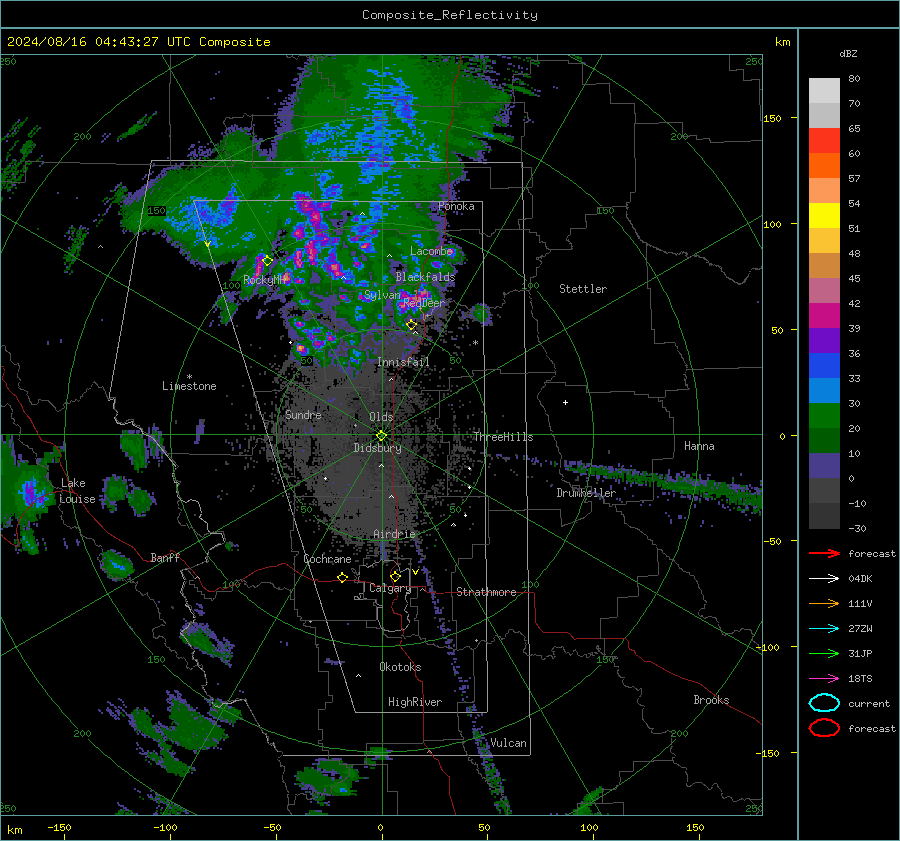Click the '18TS' legend text
900x841 pixels.
pyautogui.click(x=860, y=679)
